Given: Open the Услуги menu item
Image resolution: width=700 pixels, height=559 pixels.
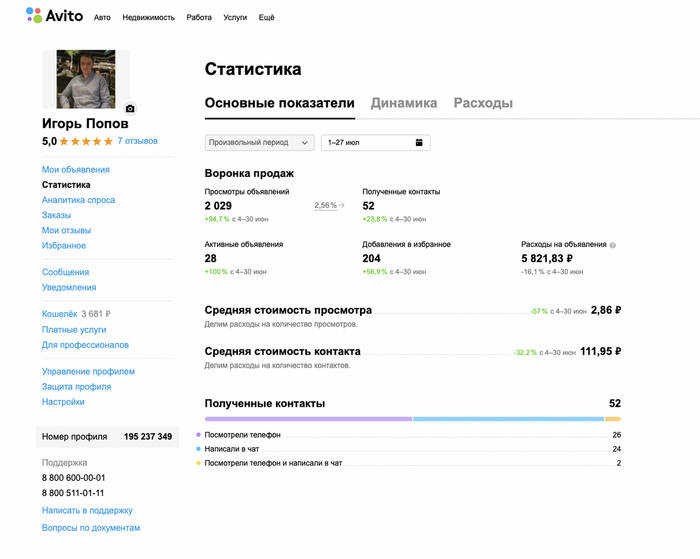Looking at the screenshot, I should tap(235, 17).
